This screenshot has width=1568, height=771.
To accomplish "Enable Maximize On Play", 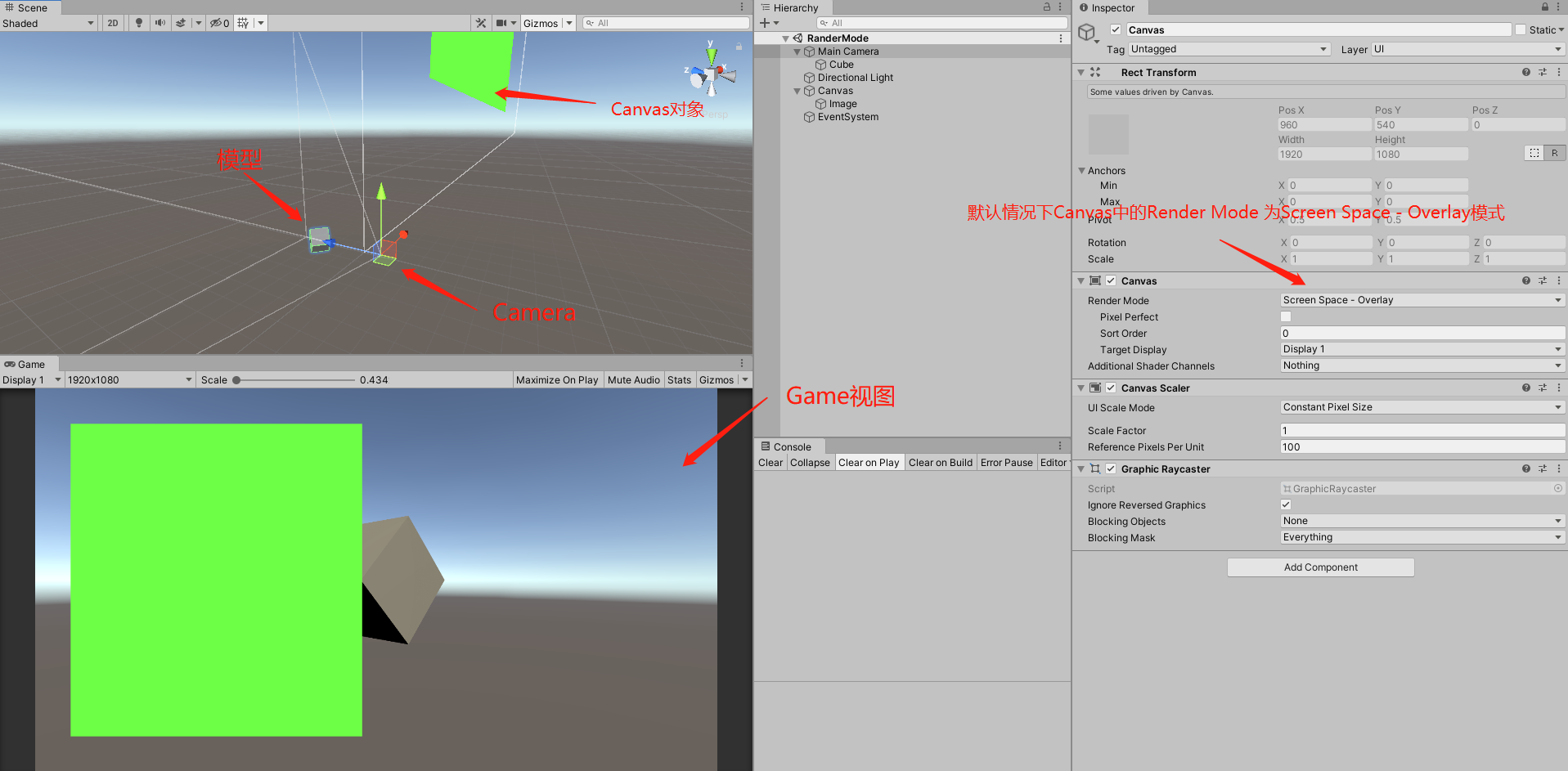I will pyautogui.click(x=558, y=379).
